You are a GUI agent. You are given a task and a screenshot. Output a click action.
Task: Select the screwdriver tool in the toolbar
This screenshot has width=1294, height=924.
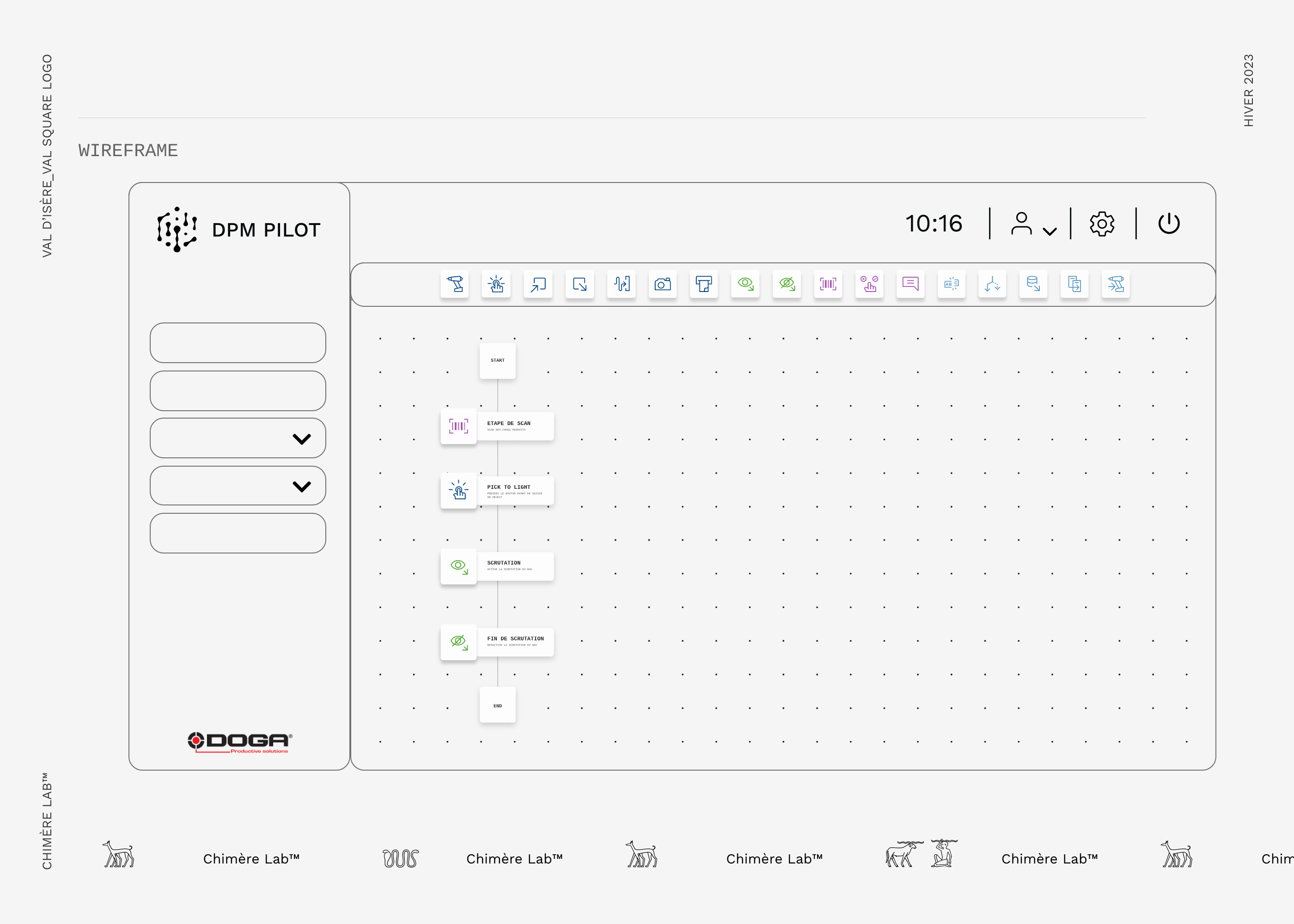click(x=455, y=284)
